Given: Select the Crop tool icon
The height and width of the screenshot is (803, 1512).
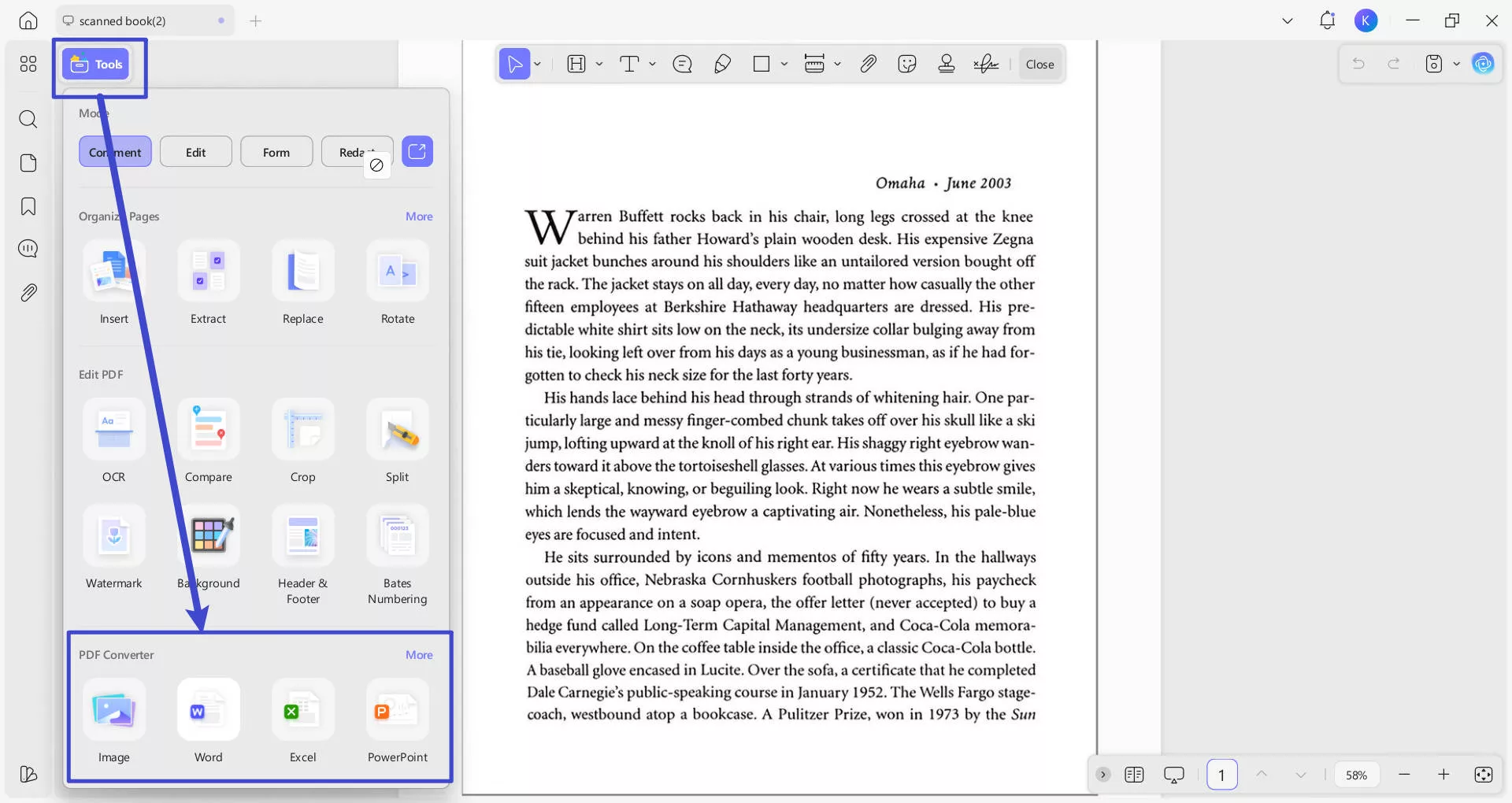Looking at the screenshot, I should 302,430.
